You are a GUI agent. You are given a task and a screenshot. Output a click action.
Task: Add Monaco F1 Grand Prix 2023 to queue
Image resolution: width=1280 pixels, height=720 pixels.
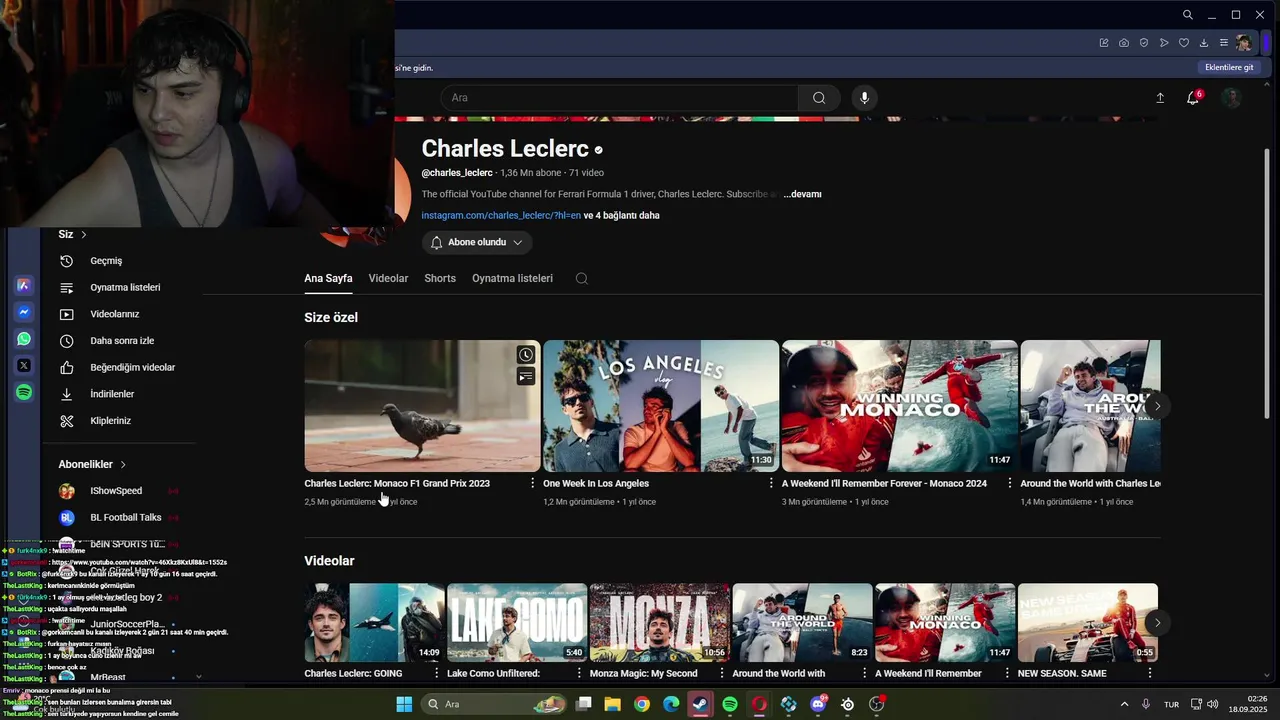526,376
